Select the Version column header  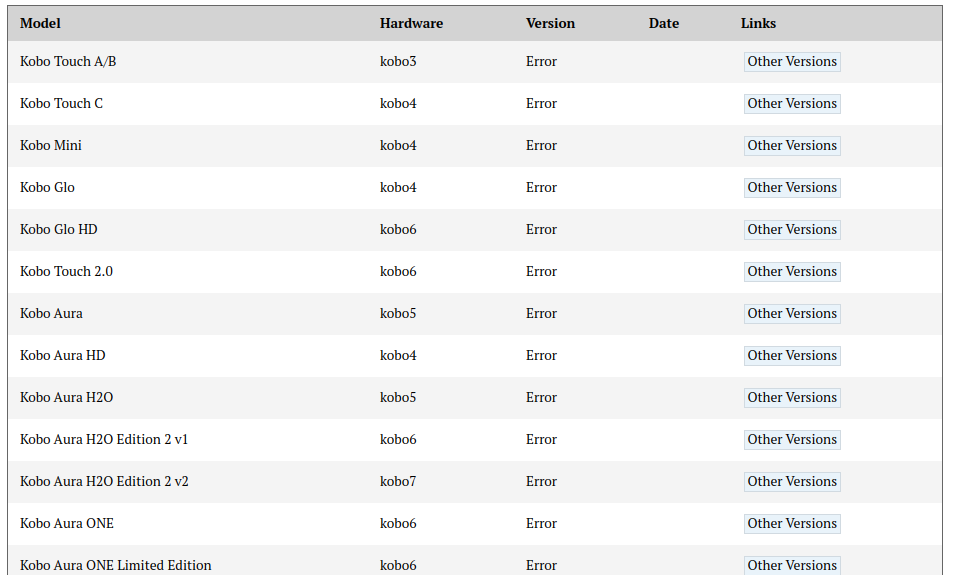[550, 23]
